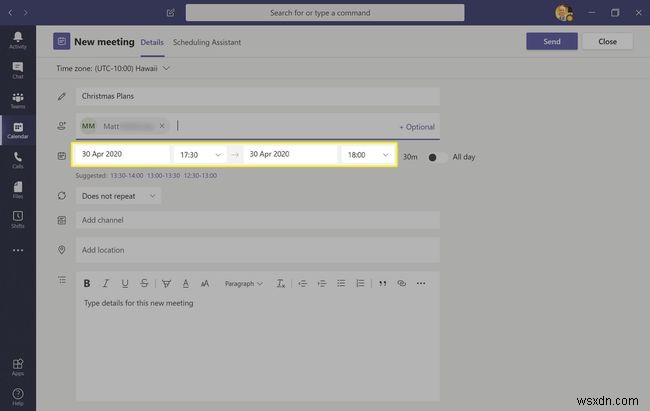Decrease paragraph indent

[303, 283]
